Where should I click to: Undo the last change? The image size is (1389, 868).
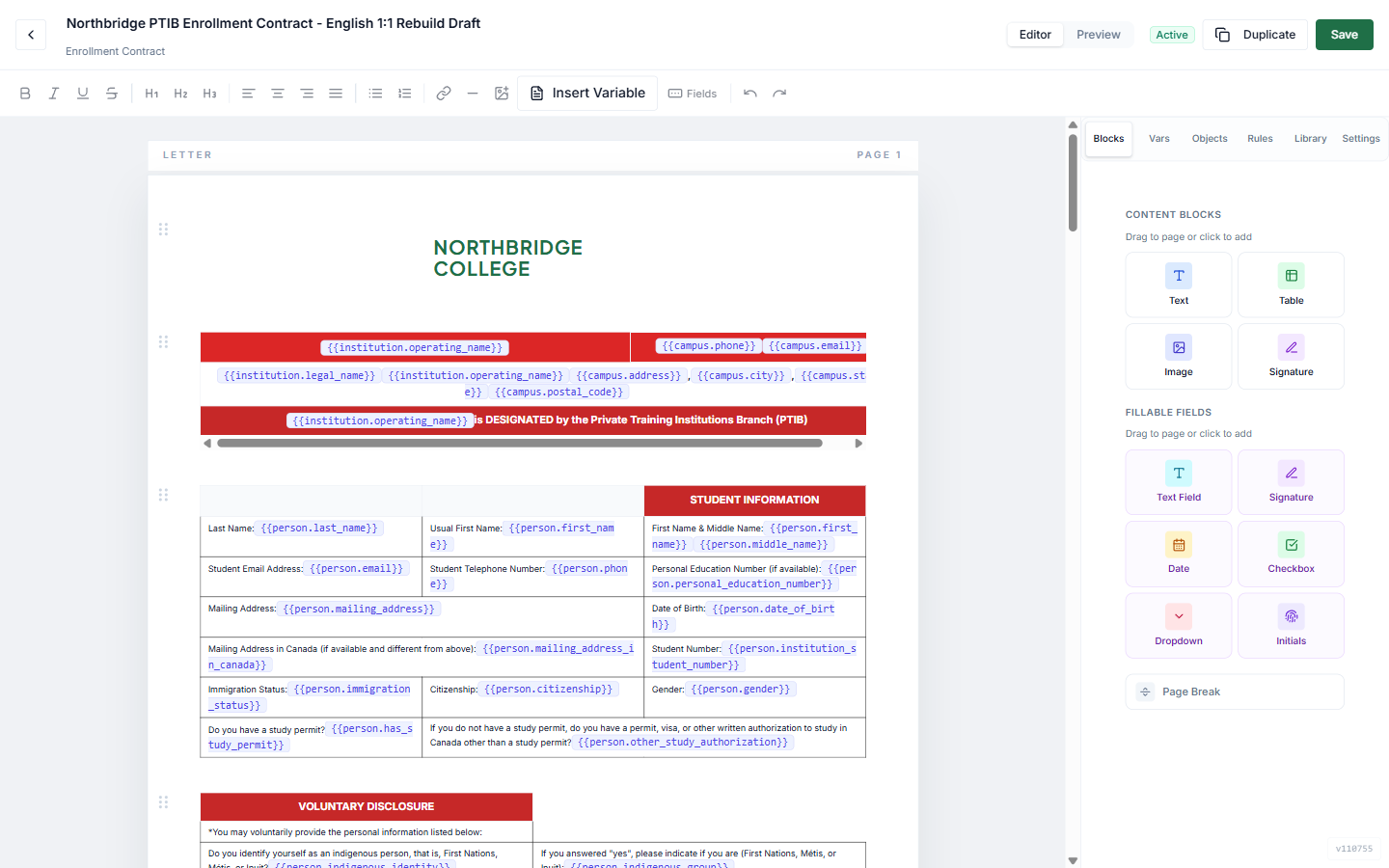pos(750,94)
